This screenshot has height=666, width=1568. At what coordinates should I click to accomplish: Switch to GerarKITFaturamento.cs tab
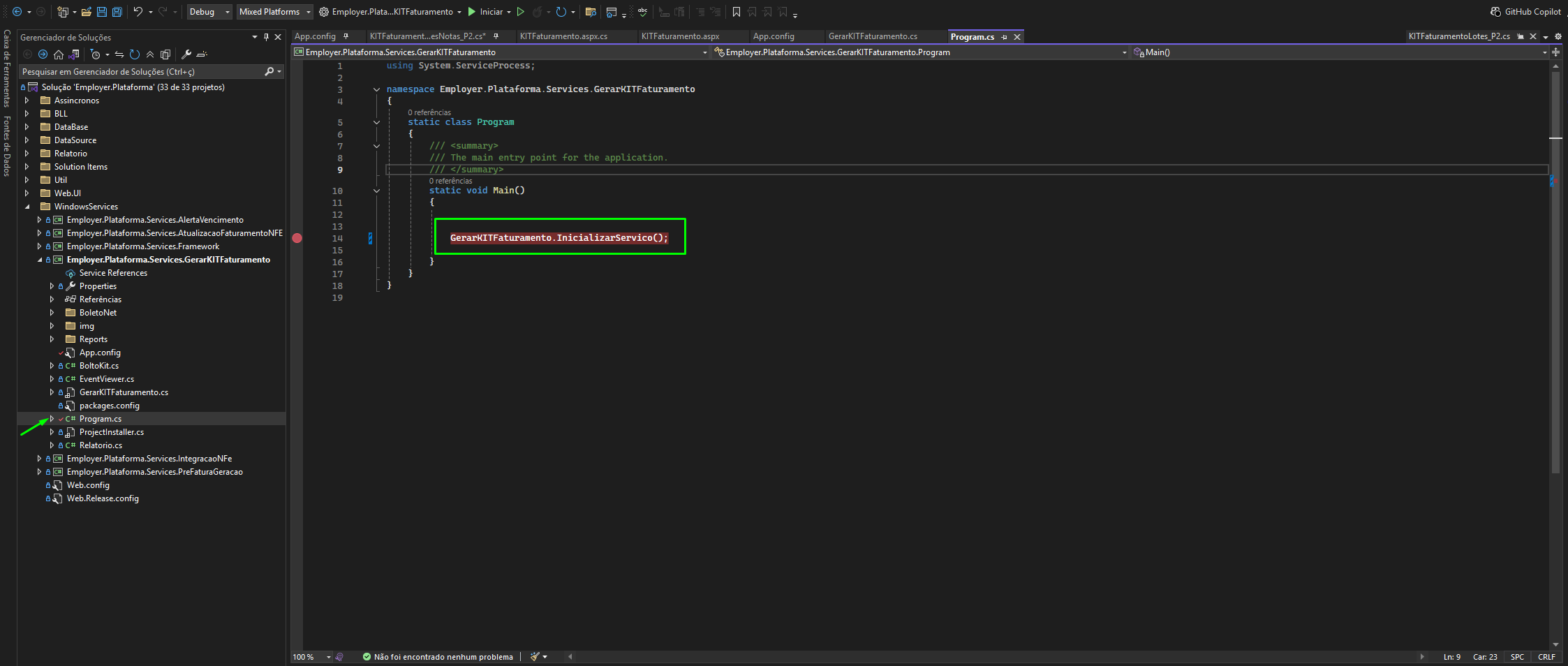tap(873, 36)
